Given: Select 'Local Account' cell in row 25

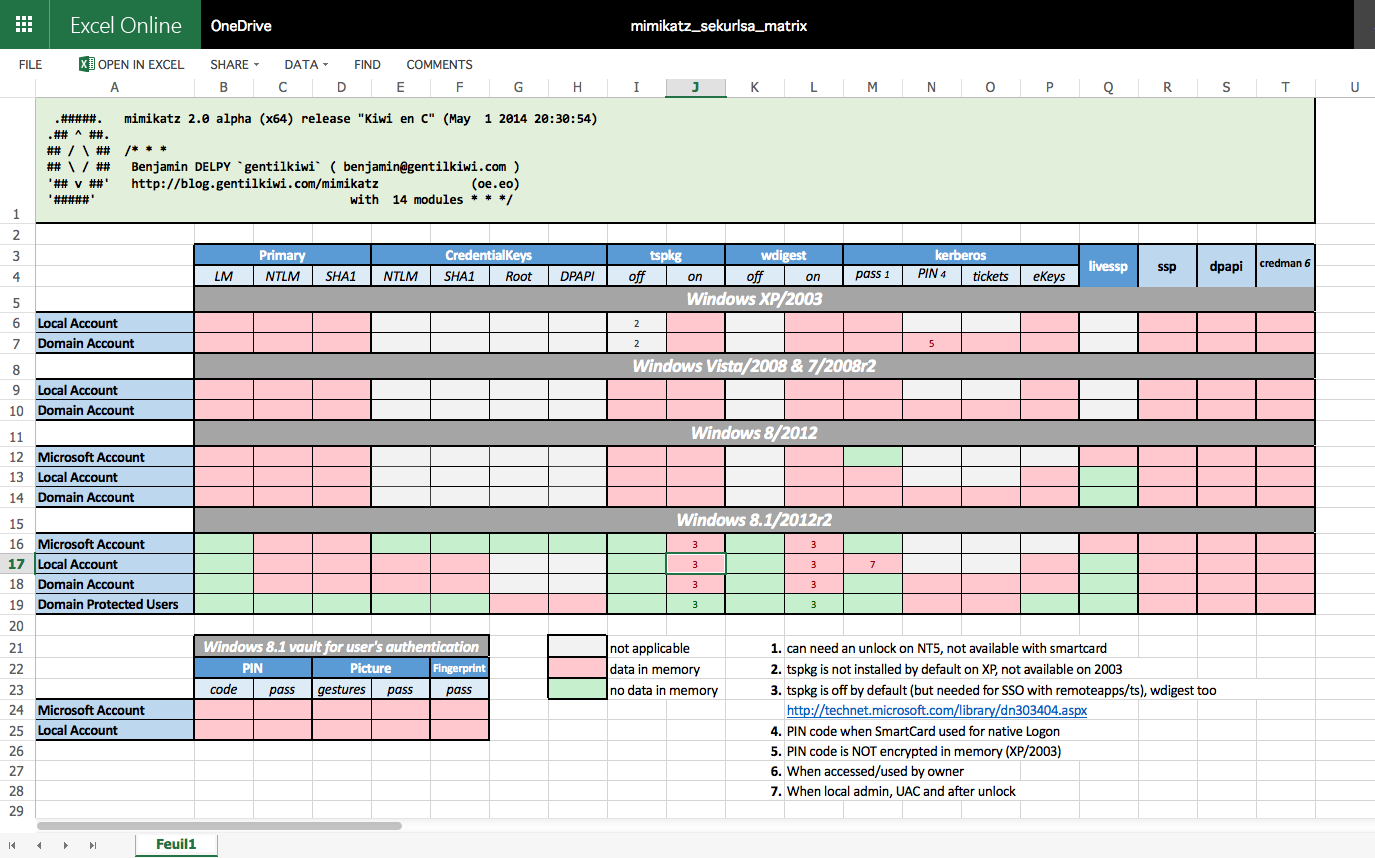Looking at the screenshot, I should point(115,730).
